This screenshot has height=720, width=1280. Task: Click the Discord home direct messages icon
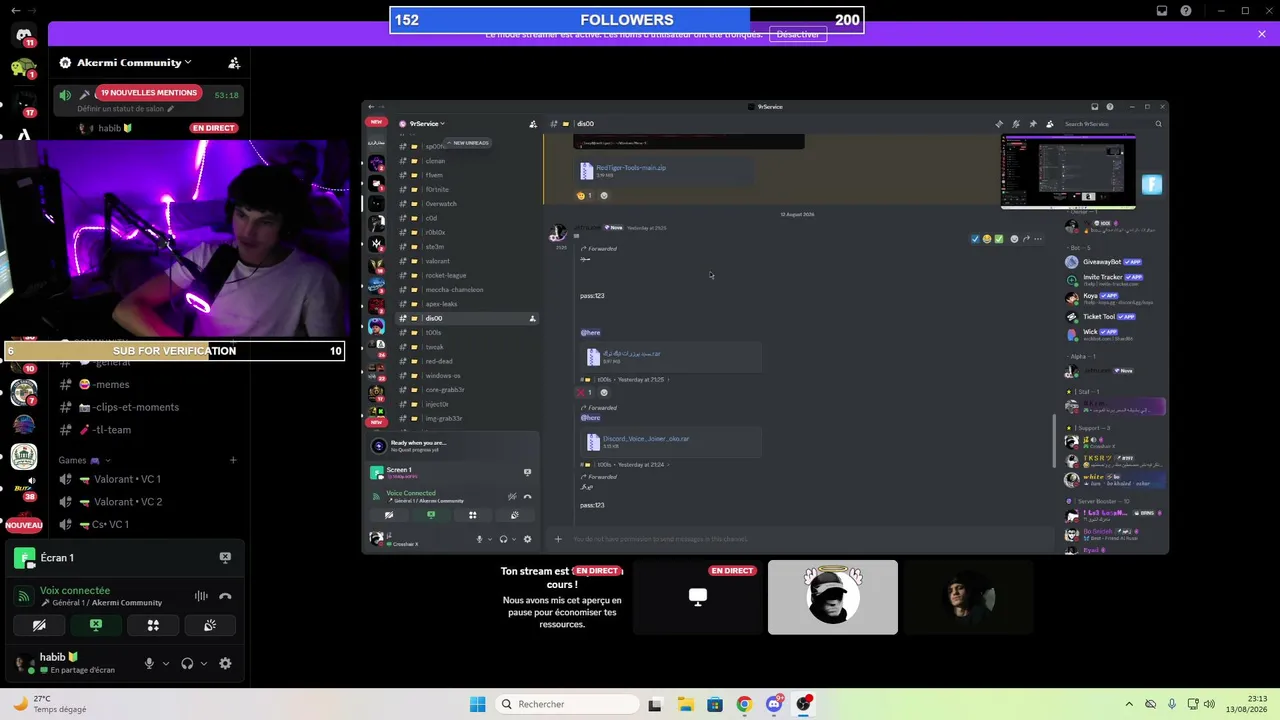pyautogui.click(x=24, y=35)
